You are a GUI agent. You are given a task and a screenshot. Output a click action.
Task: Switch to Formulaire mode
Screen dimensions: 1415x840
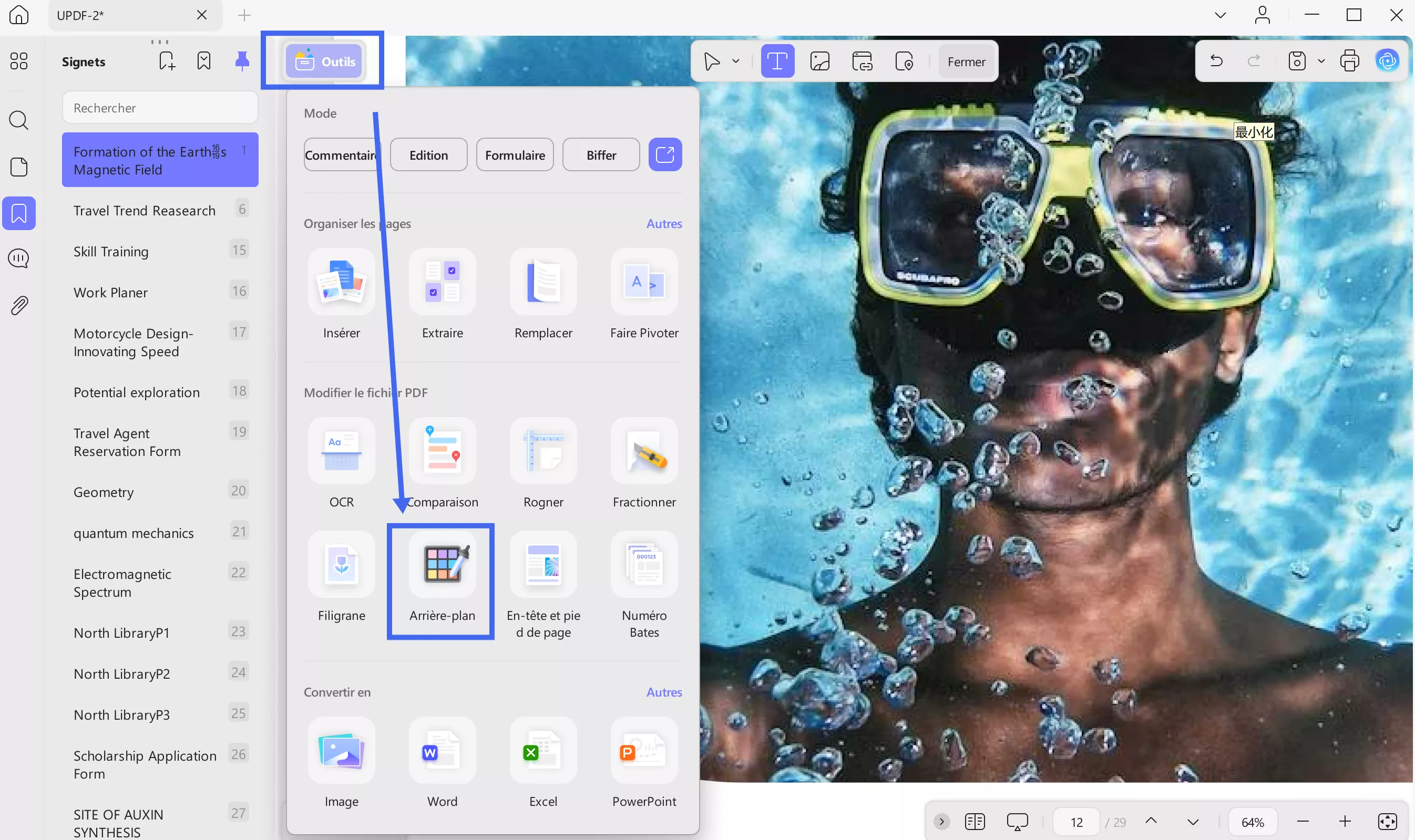515,154
